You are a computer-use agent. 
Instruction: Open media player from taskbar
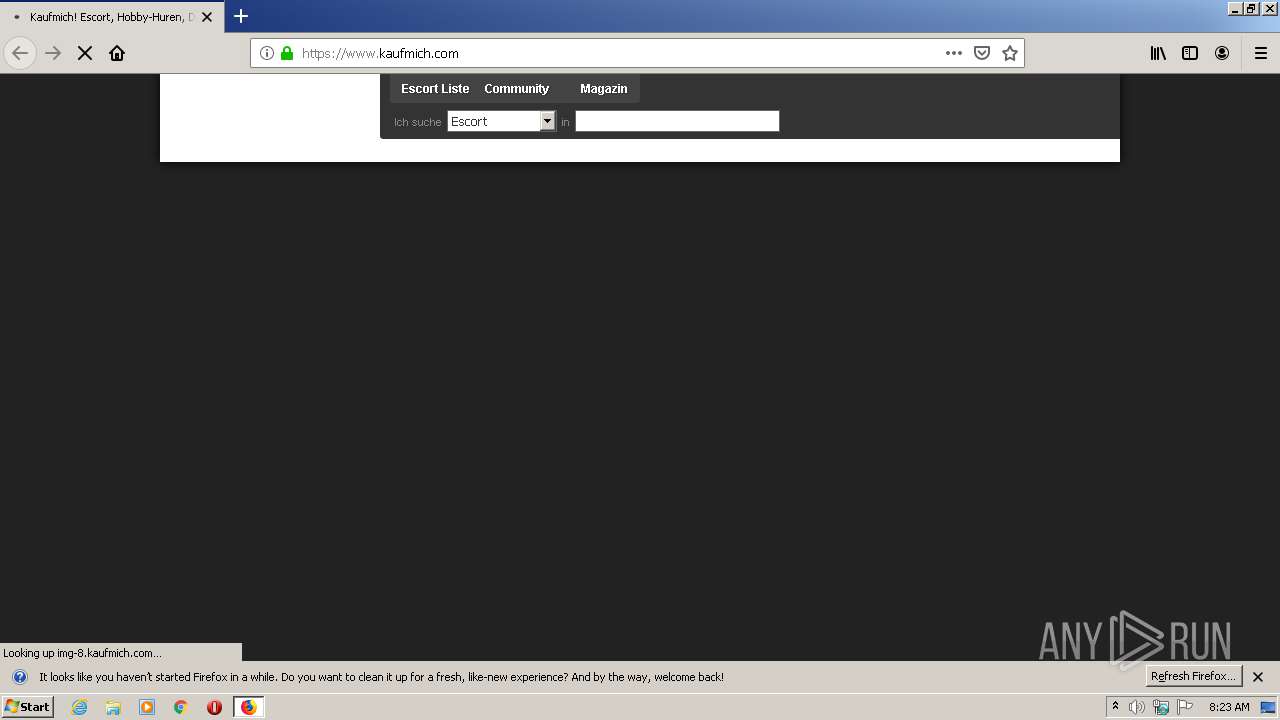point(147,707)
